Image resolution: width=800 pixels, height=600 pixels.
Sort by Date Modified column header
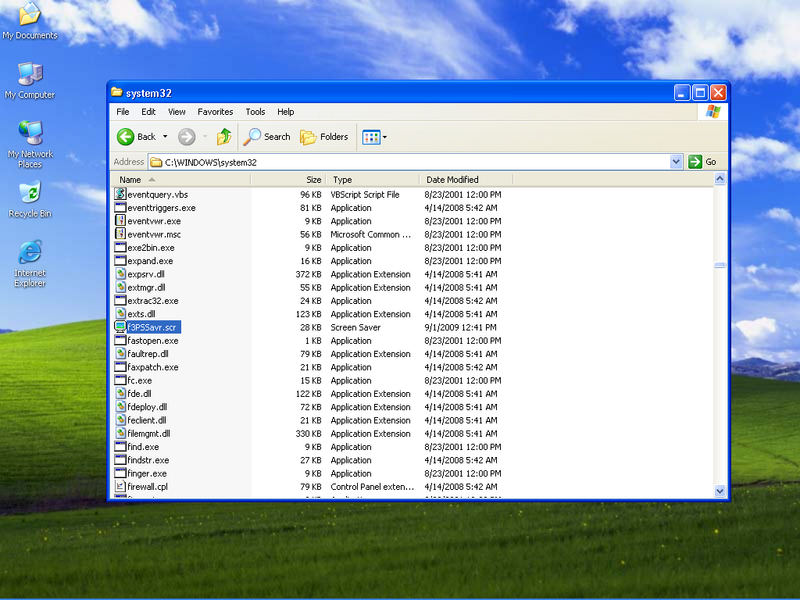click(x=466, y=180)
